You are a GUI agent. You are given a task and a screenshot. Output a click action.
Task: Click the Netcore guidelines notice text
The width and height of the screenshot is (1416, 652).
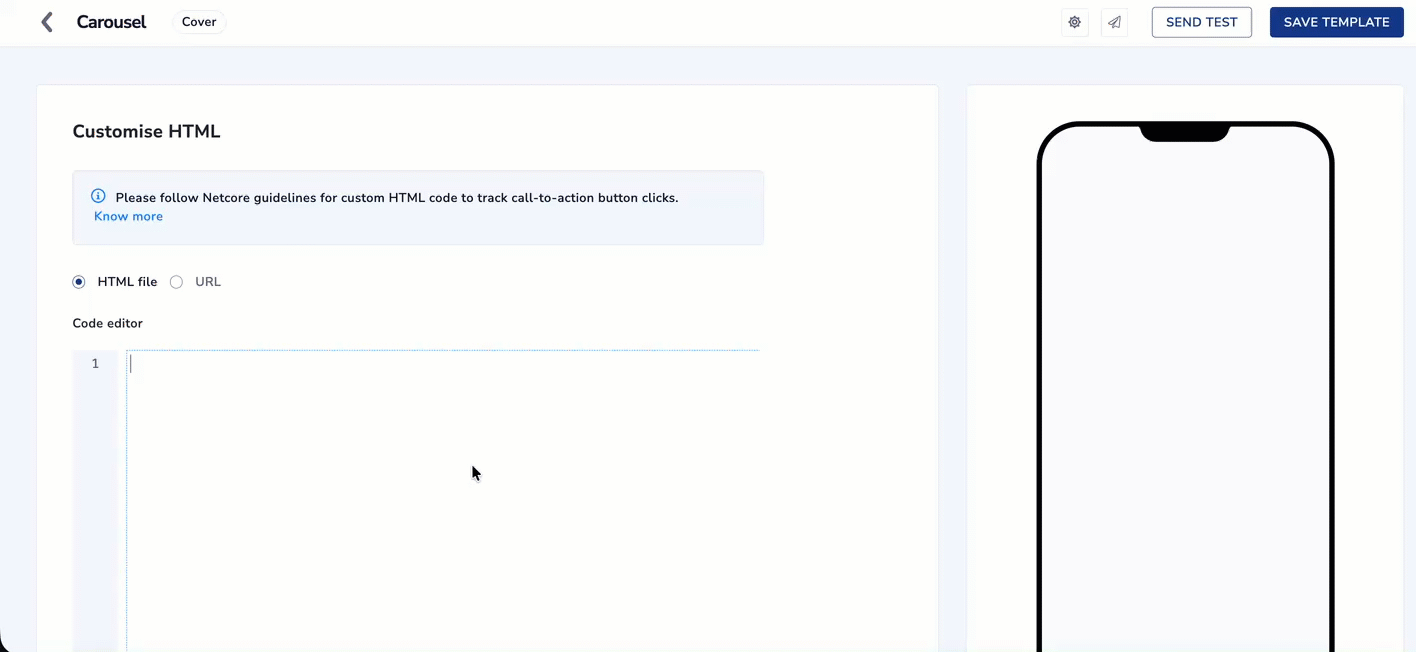pyautogui.click(x=397, y=198)
